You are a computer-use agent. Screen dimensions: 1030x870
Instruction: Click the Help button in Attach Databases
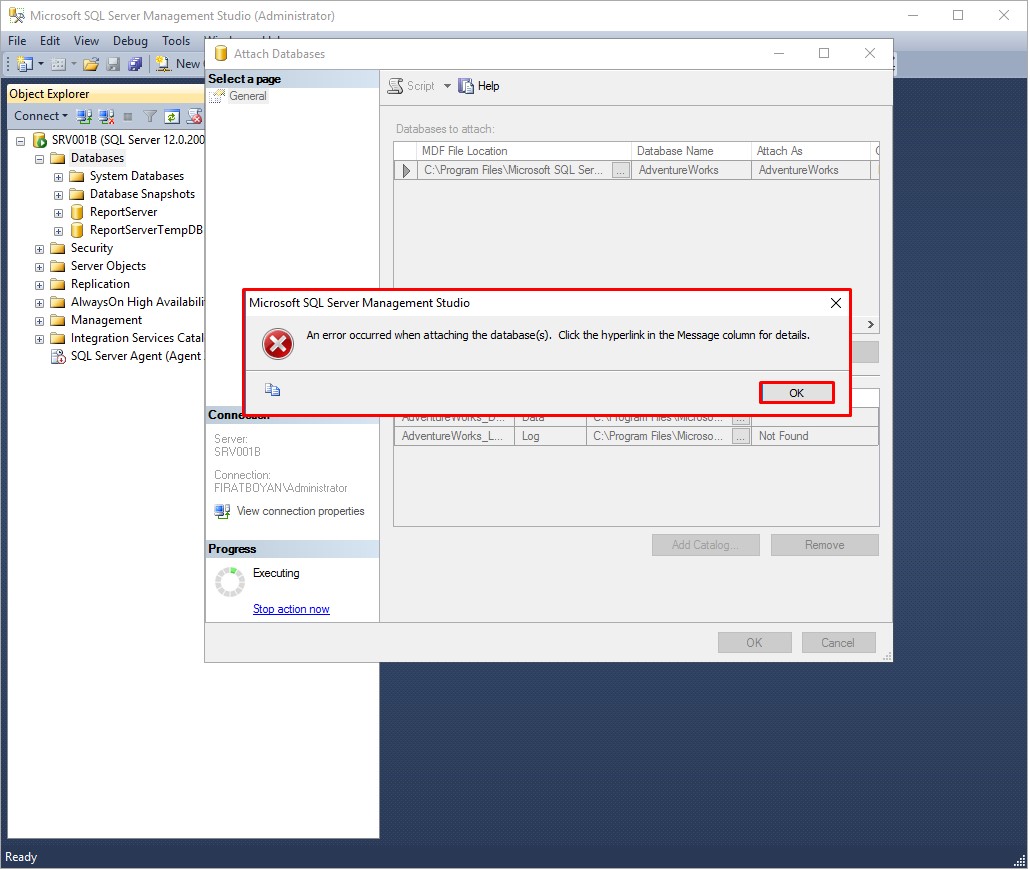pos(479,86)
